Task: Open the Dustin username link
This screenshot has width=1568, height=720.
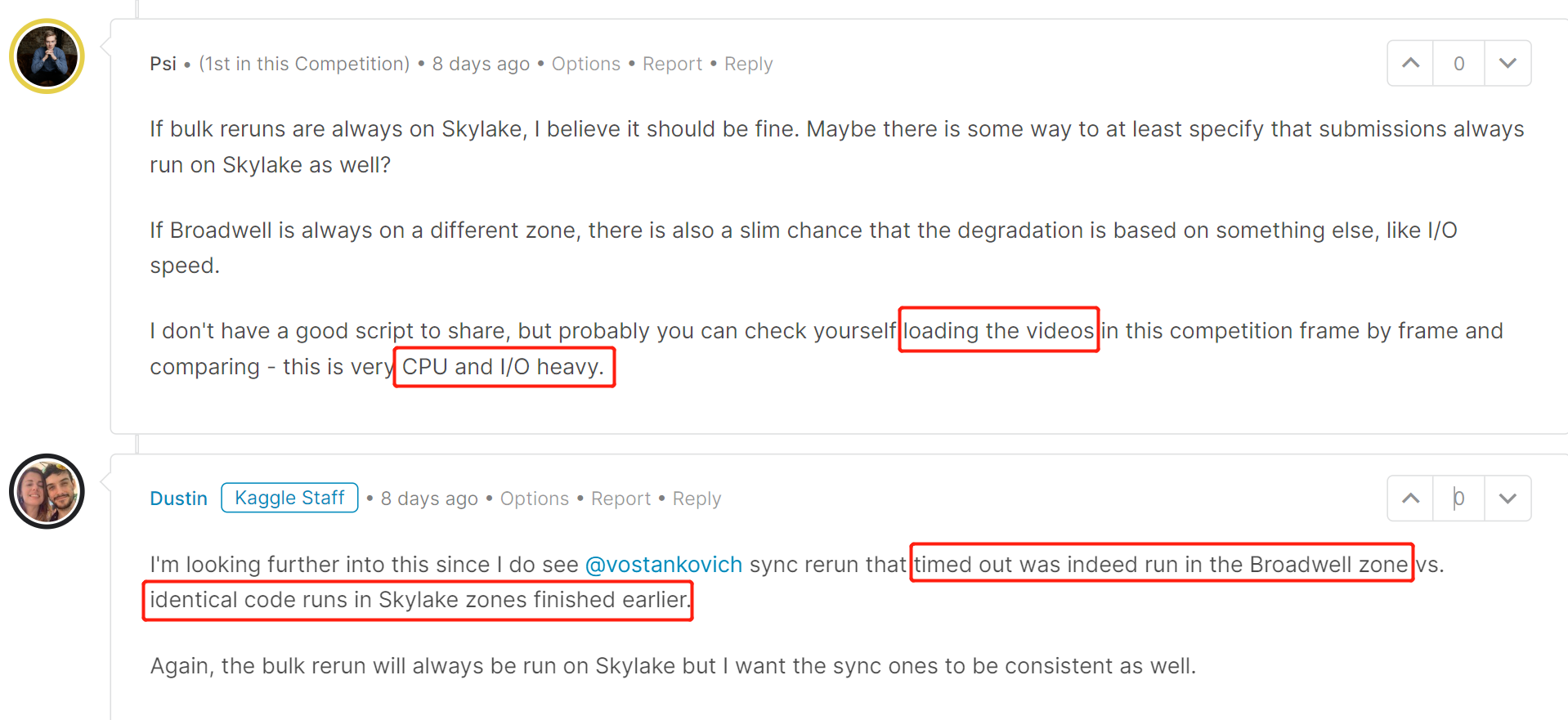Action: [178, 499]
